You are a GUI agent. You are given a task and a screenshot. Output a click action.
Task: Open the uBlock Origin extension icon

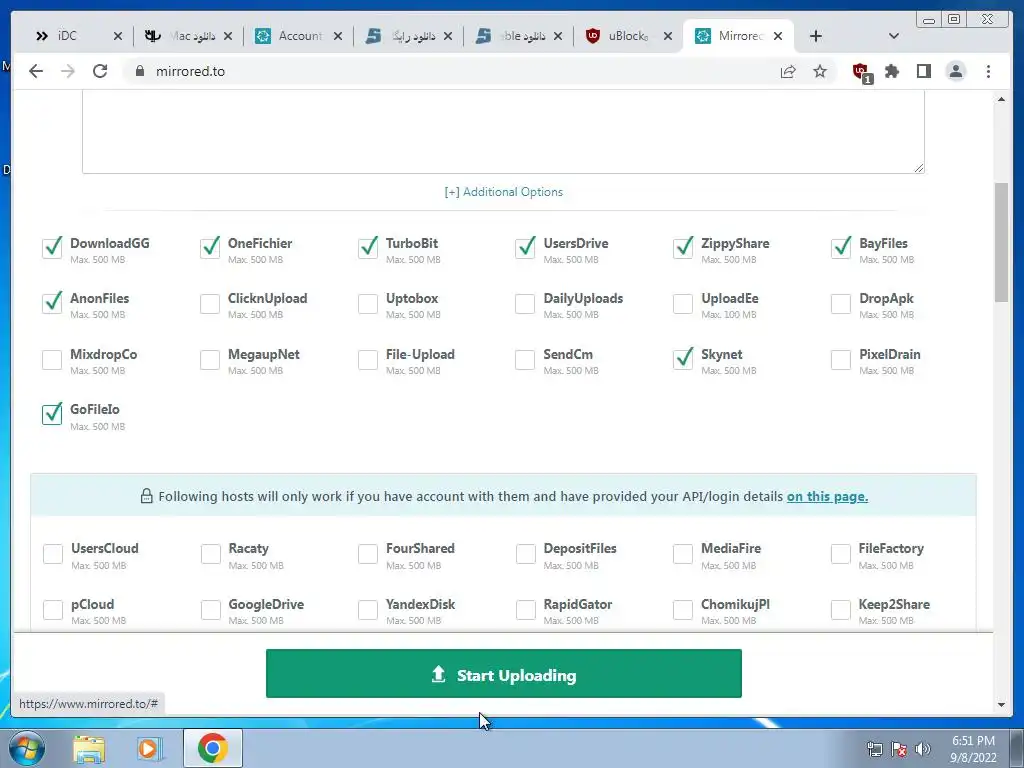click(861, 72)
